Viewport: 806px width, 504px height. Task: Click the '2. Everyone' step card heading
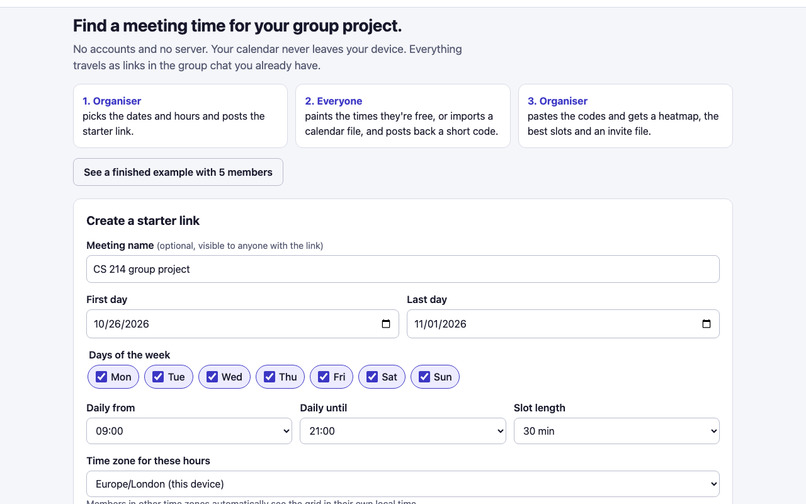tap(334, 101)
